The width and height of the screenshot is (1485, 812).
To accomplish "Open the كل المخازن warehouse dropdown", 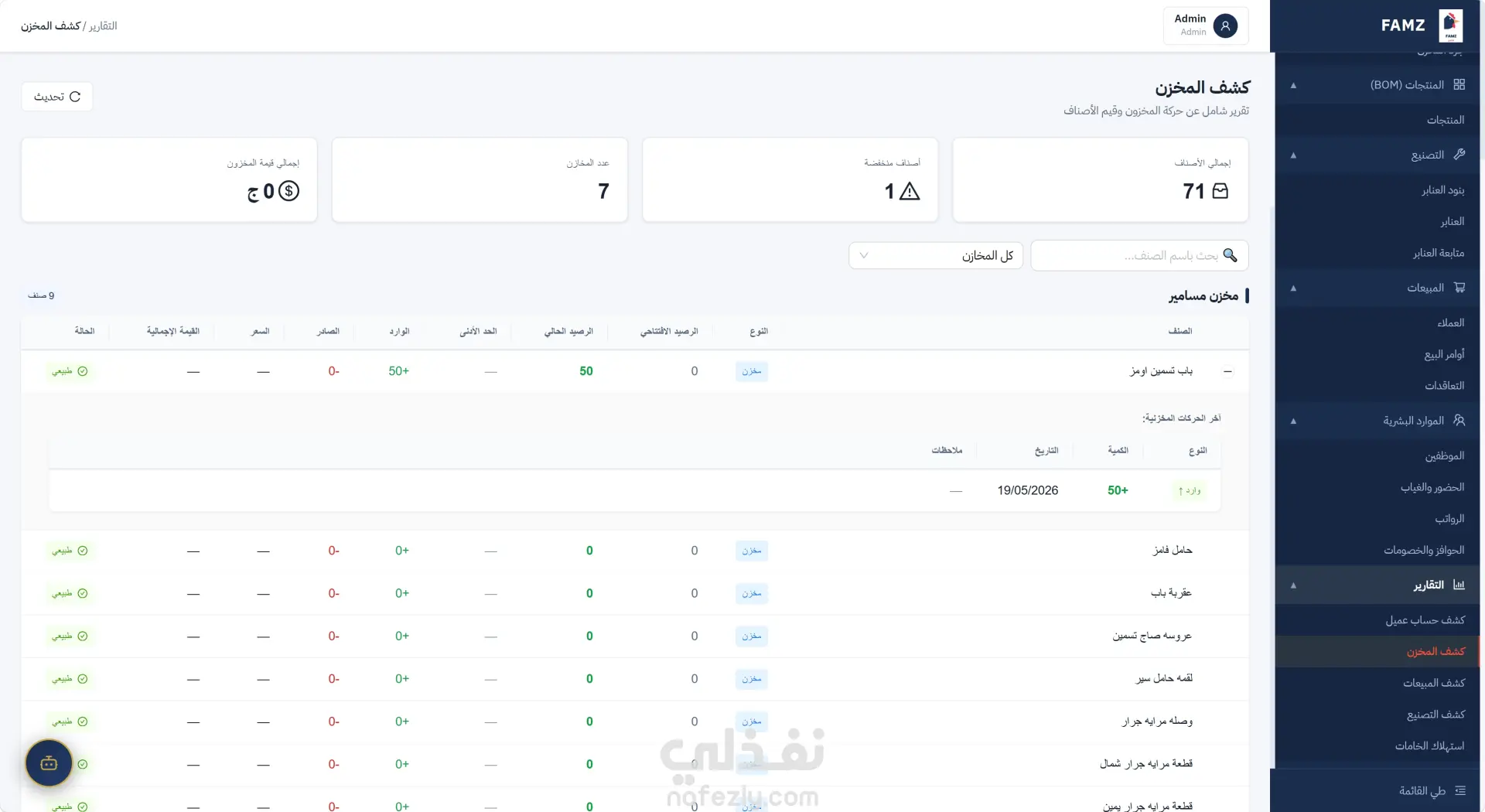I will (936, 255).
